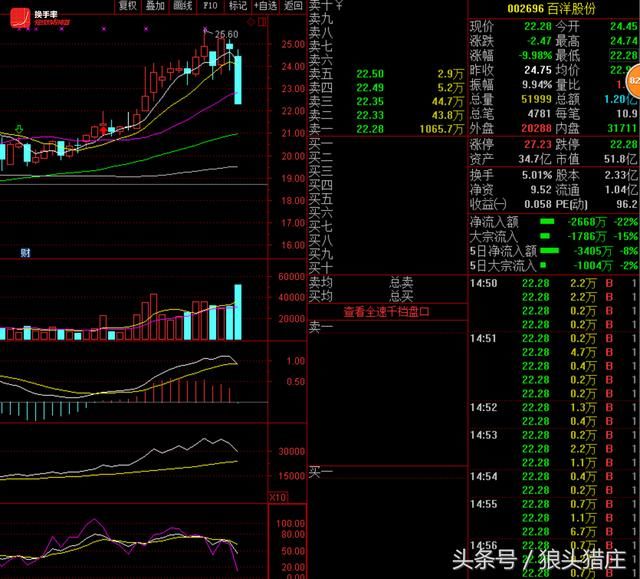The height and width of the screenshot is (579, 640).
Task: Click the 涨停 price 27.23
Action: 538,144
